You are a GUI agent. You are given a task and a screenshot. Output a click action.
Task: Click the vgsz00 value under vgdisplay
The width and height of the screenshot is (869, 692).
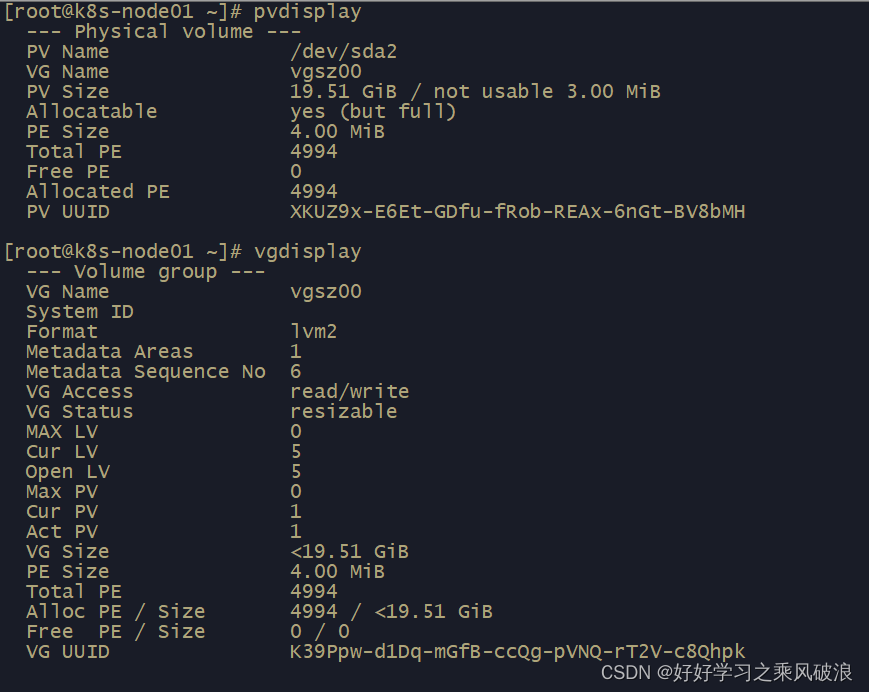[x=326, y=292]
